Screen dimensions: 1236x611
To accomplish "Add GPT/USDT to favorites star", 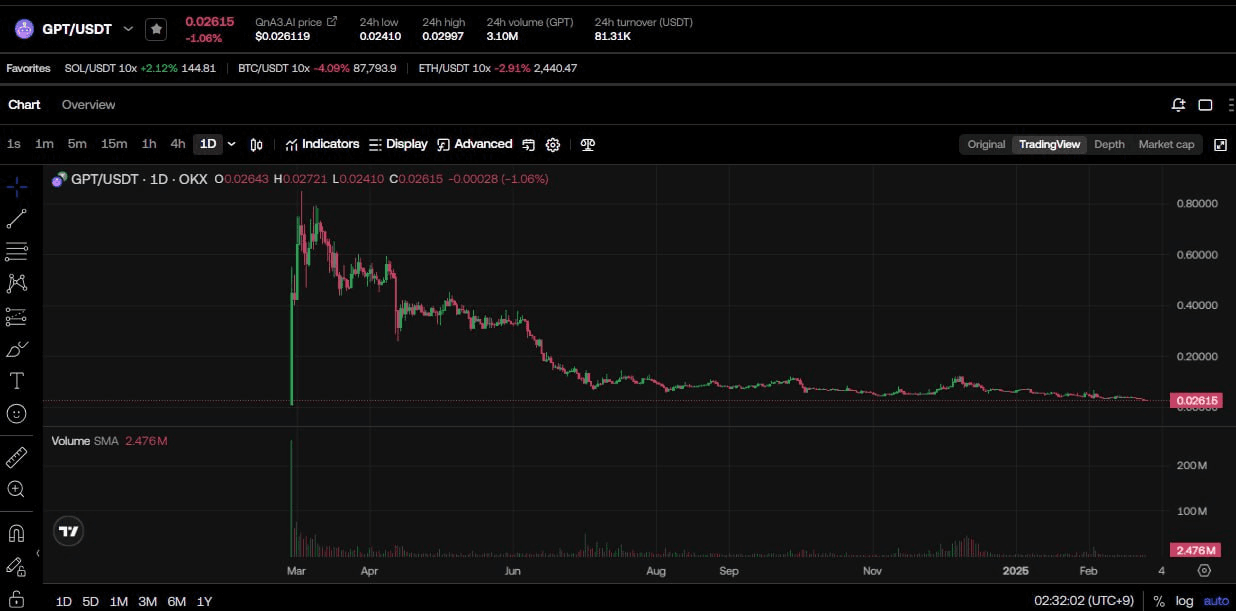I will coord(156,29).
